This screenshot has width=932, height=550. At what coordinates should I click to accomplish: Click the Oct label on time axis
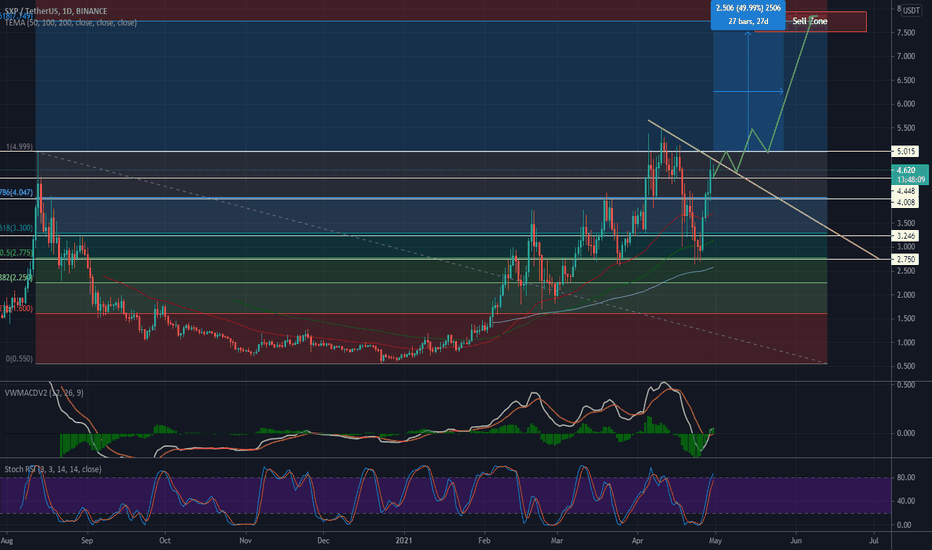(x=165, y=541)
